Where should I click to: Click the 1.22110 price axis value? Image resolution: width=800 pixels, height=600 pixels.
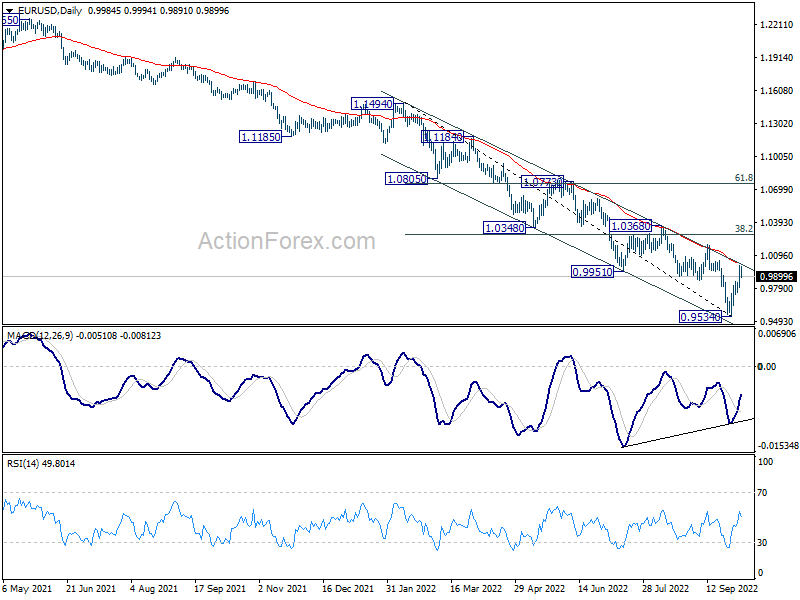(x=777, y=24)
